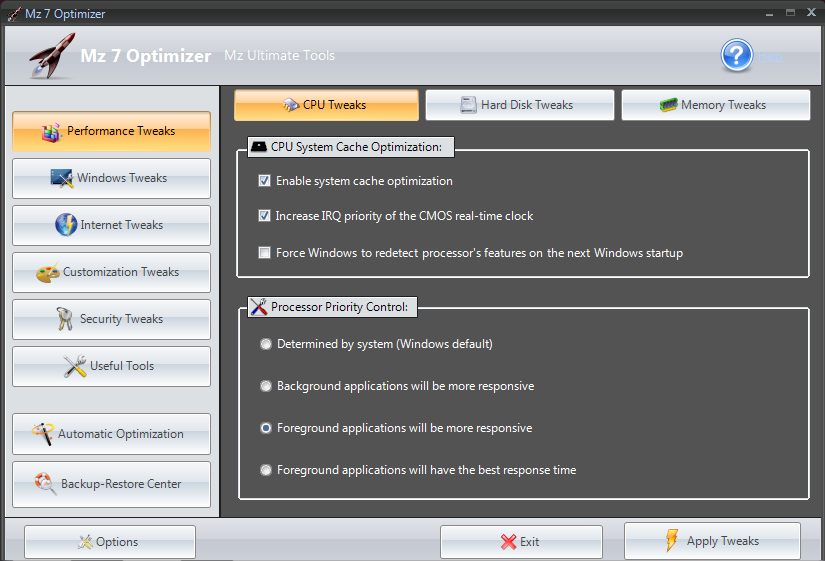The image size is (825, 561).
Task: Close the Mz 7 Optimizer window
Action: 811,13
